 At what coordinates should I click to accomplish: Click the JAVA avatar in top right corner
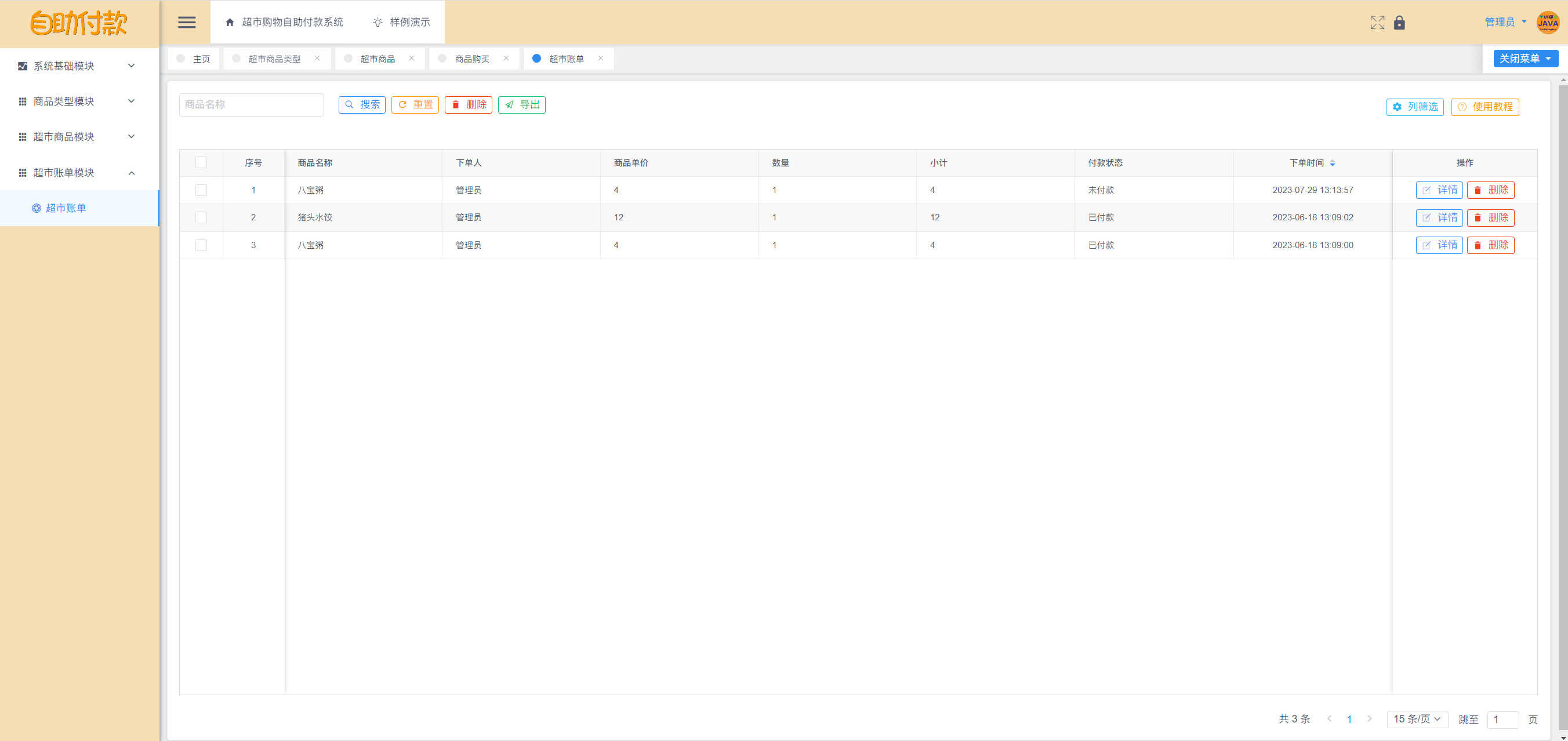point(1548,23)
